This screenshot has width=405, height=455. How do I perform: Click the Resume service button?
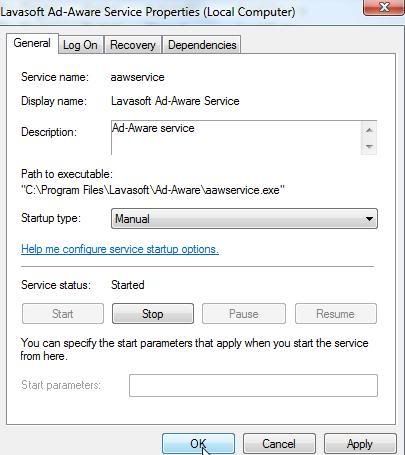pos(335,314)
